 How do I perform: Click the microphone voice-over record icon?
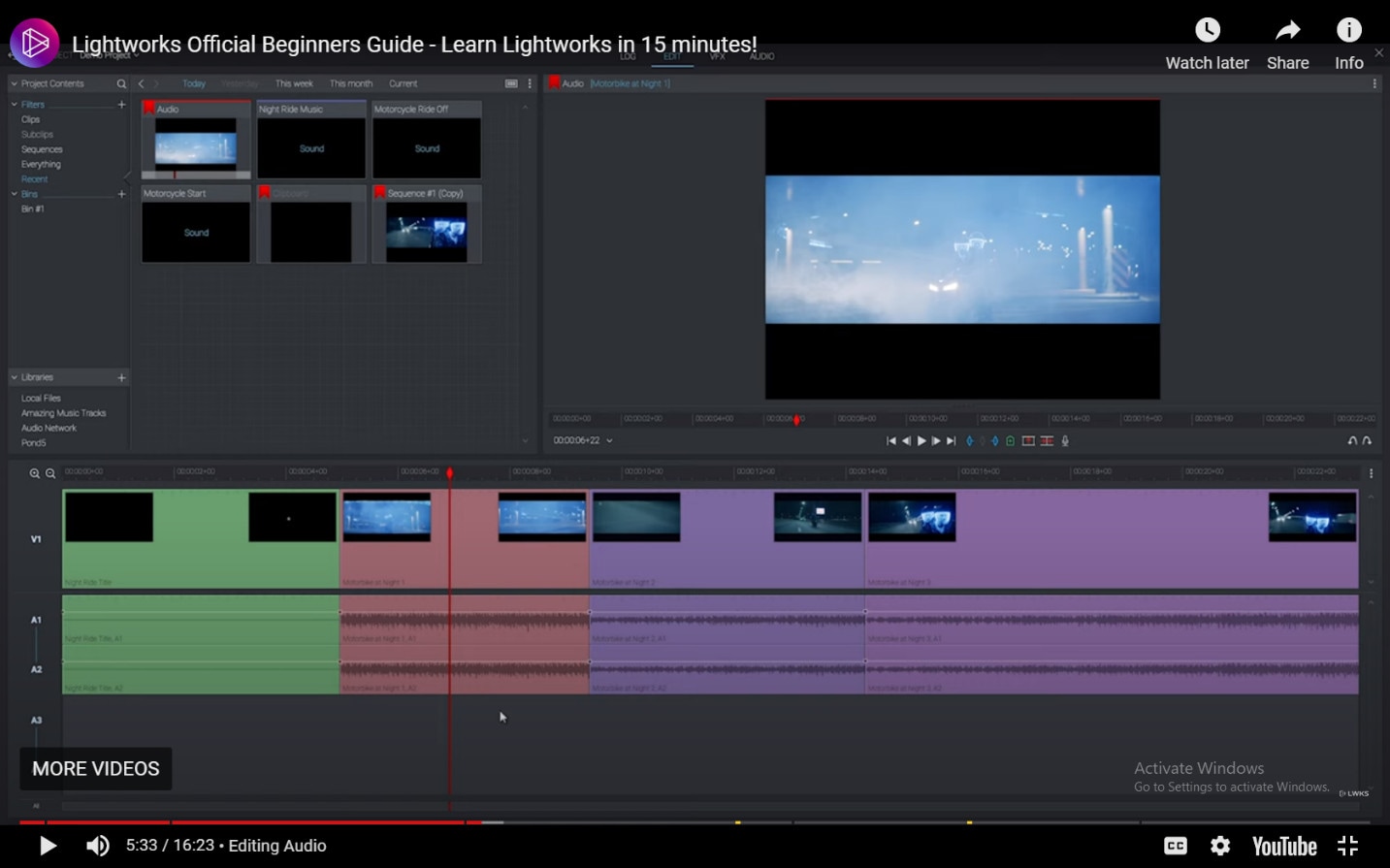coord(1065,441)
